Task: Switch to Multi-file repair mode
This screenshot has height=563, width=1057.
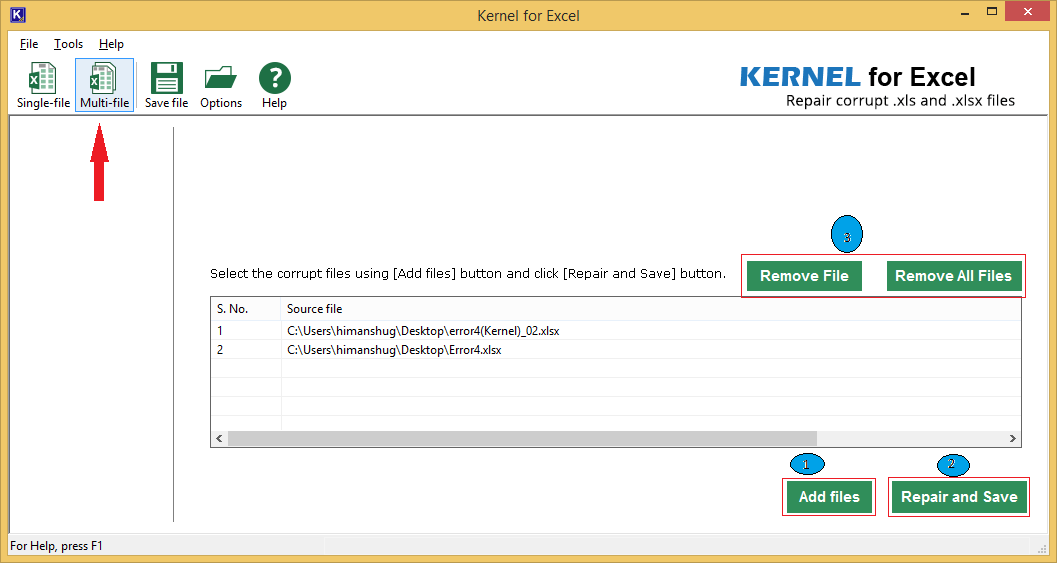Action: click(104, 85)
